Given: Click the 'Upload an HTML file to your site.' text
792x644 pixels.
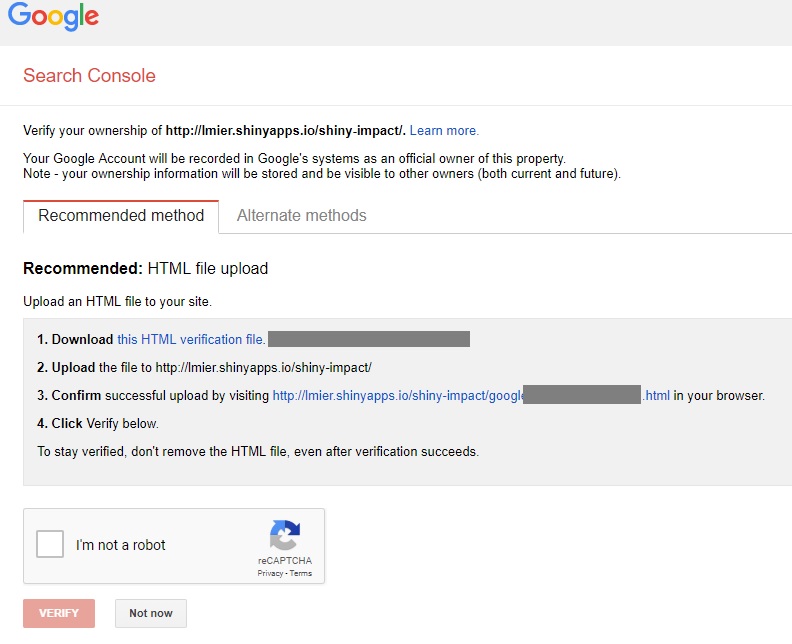Looking at the screenshot, I should click(x=118, y=302).
